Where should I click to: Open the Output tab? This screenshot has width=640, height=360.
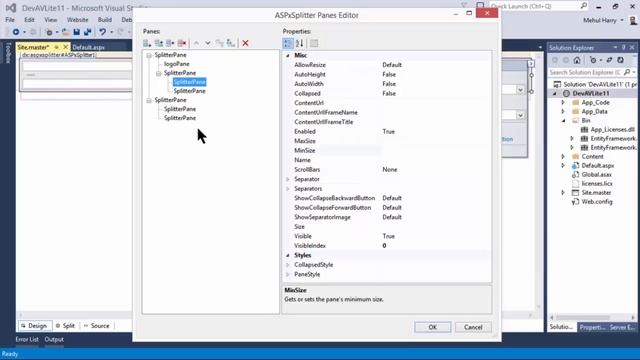[x=54, y=340]
